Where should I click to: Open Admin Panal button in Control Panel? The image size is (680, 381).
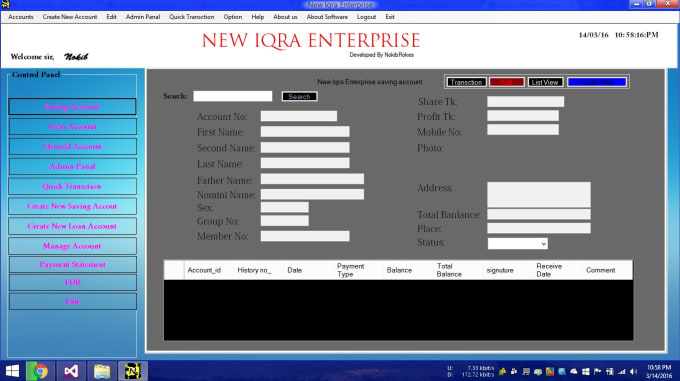72,166
